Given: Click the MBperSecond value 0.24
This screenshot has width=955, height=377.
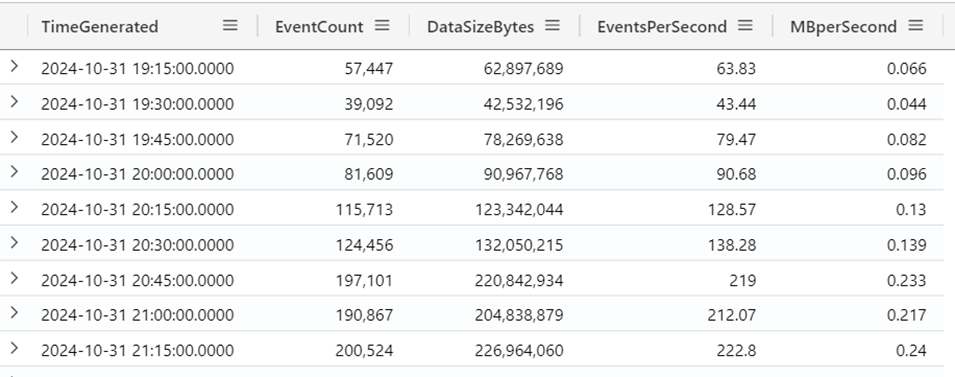Looking at the screenshot, I should click(911, 350).
